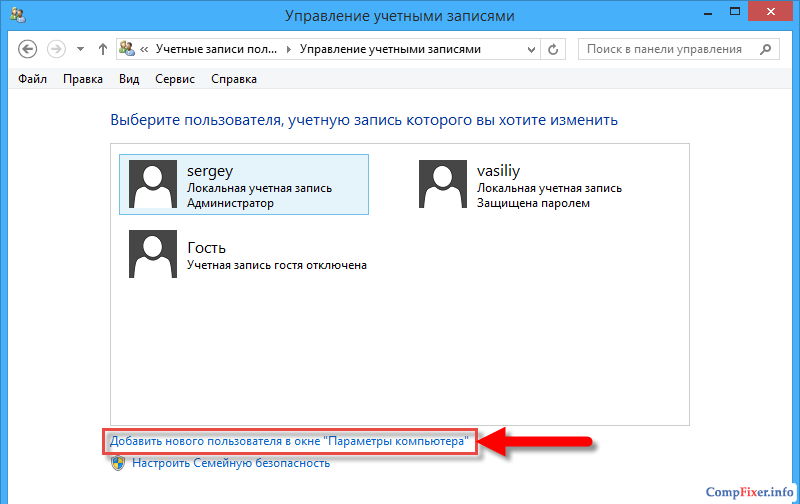Viewport: 800px width, 504px height.
Task: Click the sergey account avatar
Action: point(153,184)
